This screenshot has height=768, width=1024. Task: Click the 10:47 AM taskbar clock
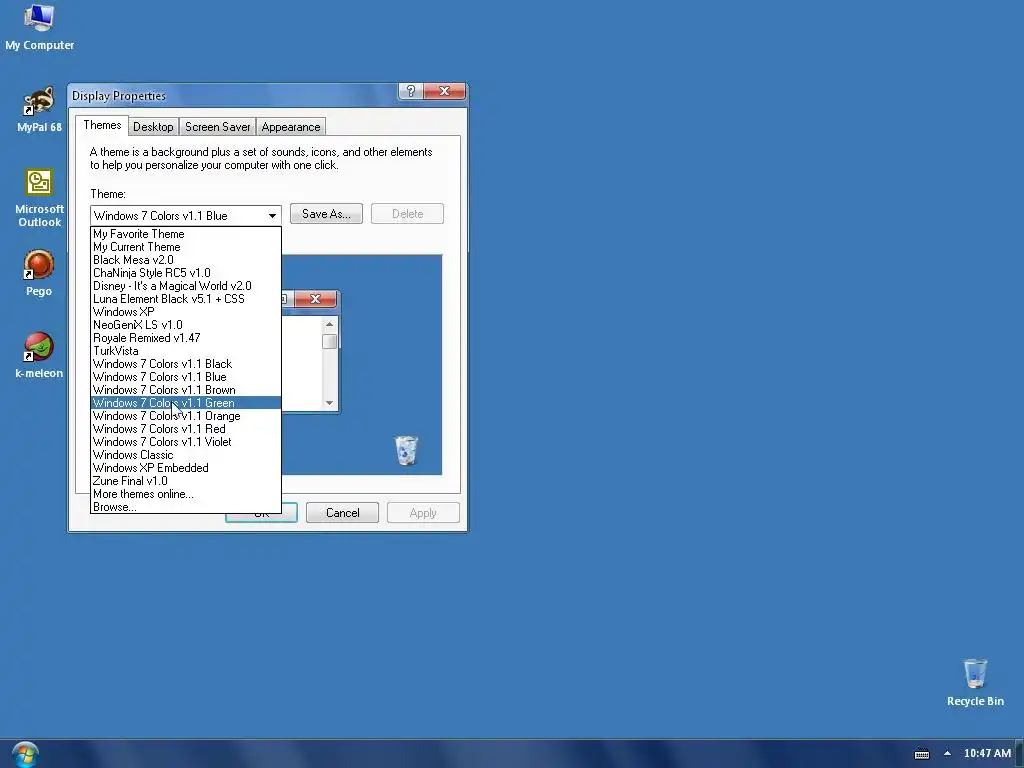(x=987, y=753)
